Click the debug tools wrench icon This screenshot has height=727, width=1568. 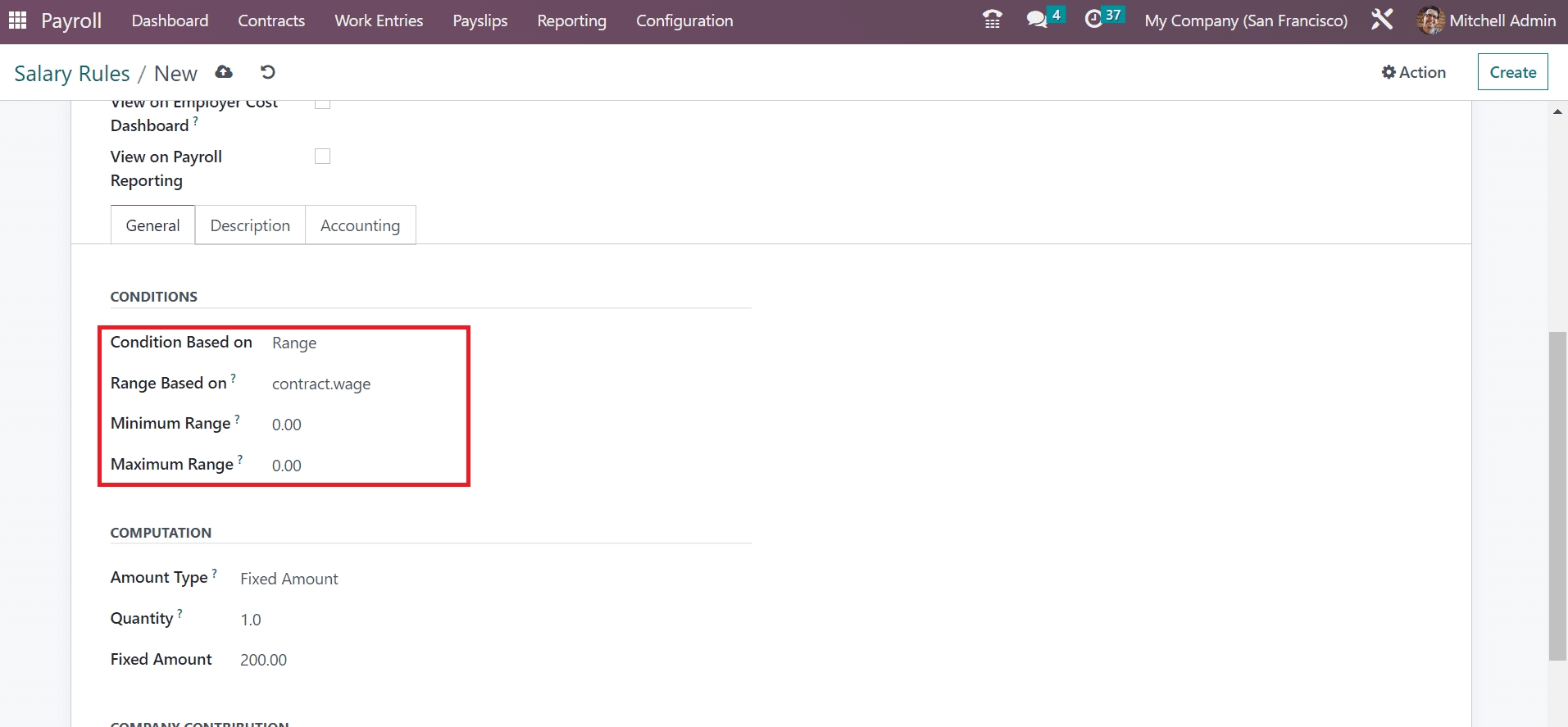tap(1382, 20)
